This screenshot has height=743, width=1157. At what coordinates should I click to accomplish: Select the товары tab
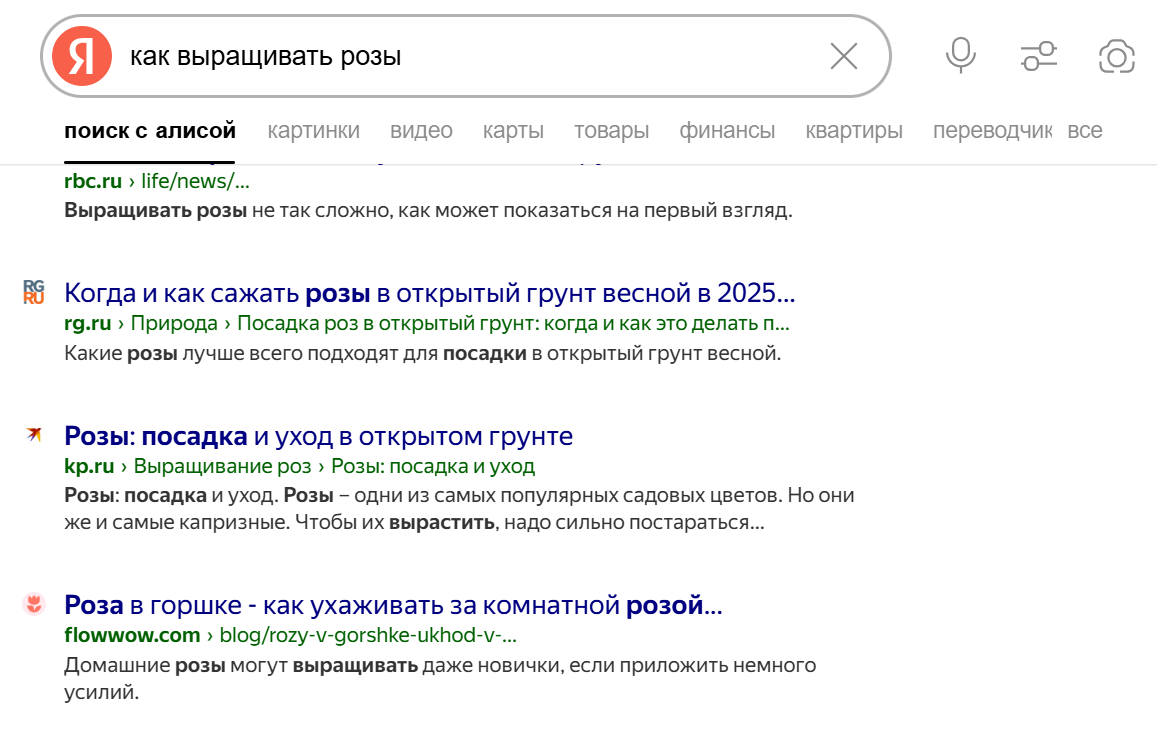(x=611, y=131)
